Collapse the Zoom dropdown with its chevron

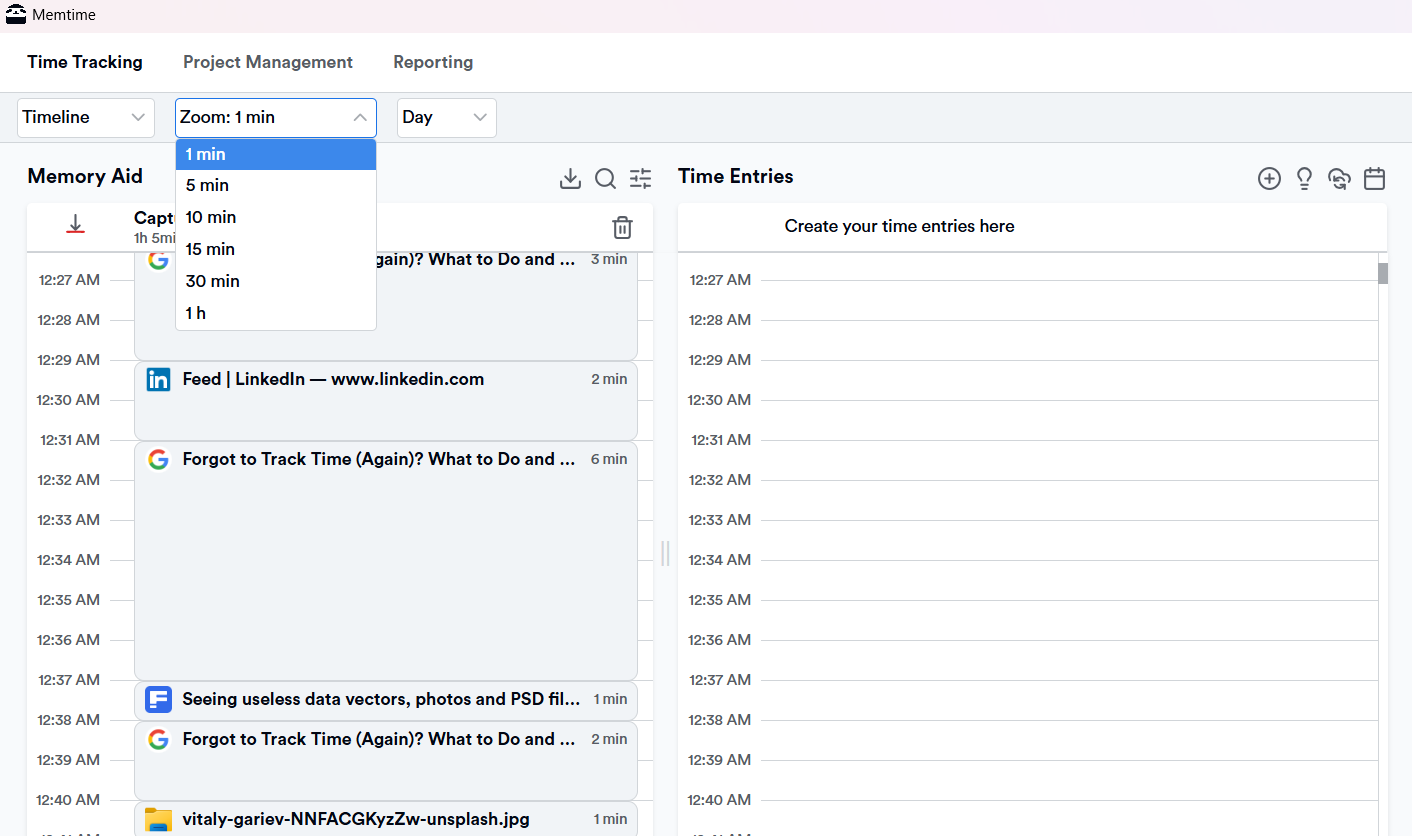(360, 117)
